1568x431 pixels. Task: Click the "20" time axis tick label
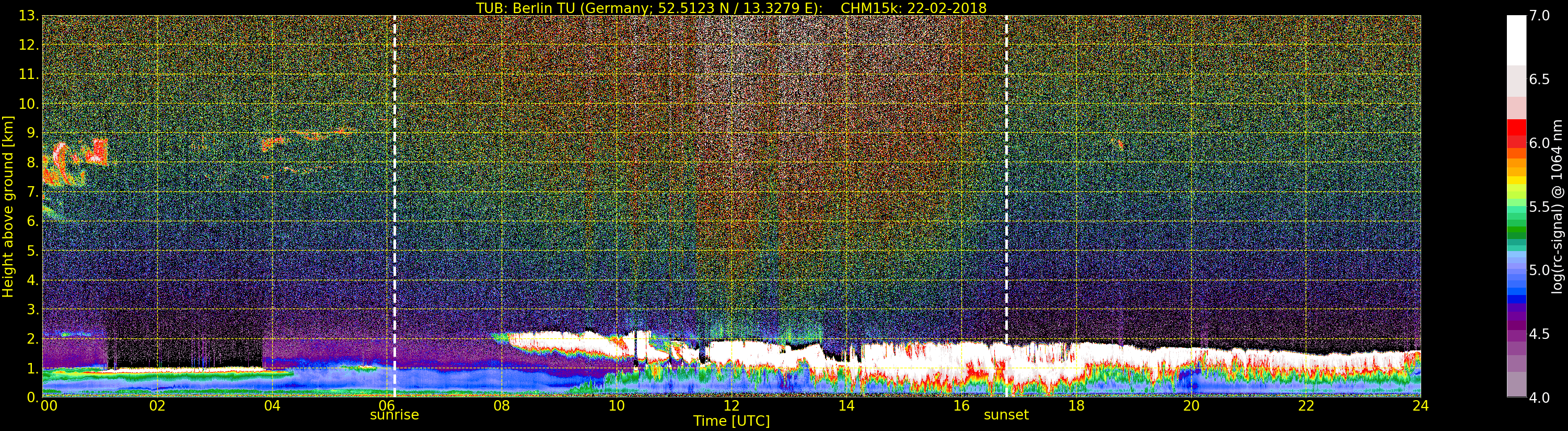(x=1191, y=405)
